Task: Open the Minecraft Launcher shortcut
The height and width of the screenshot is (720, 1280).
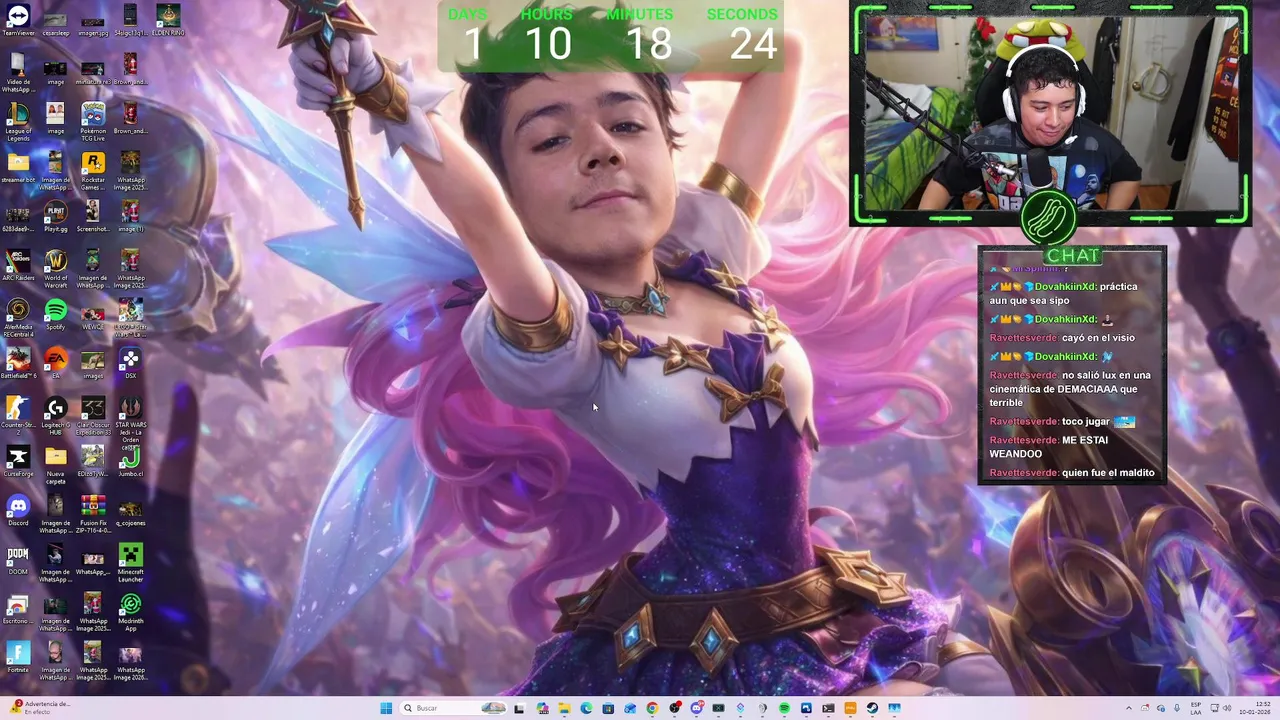Action: pos(130,564)
